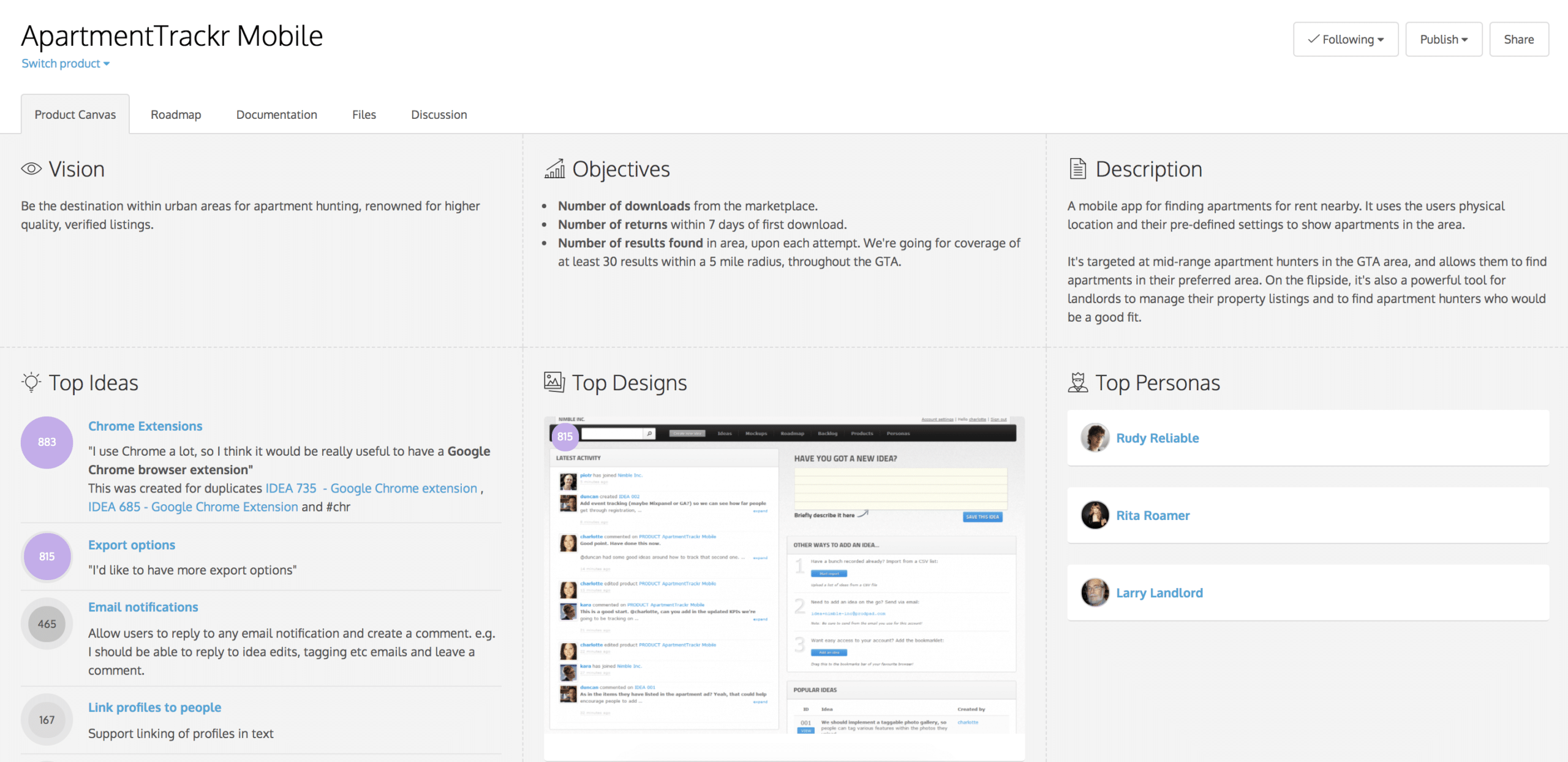
Task: Click the 'Number of returns' objective
Action: [x=703, y=224]
